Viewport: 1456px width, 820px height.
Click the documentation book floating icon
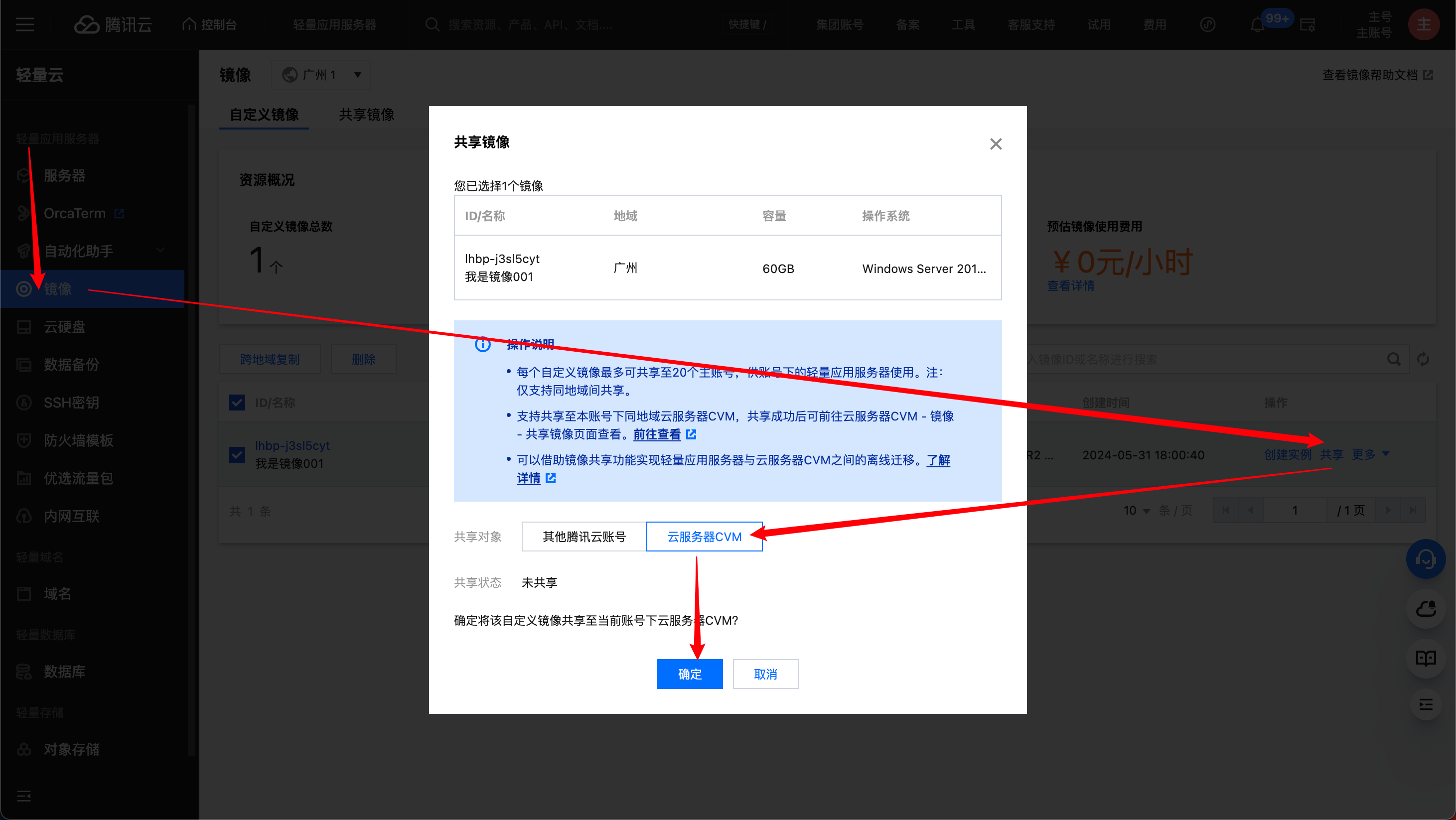click(1426, 658)
